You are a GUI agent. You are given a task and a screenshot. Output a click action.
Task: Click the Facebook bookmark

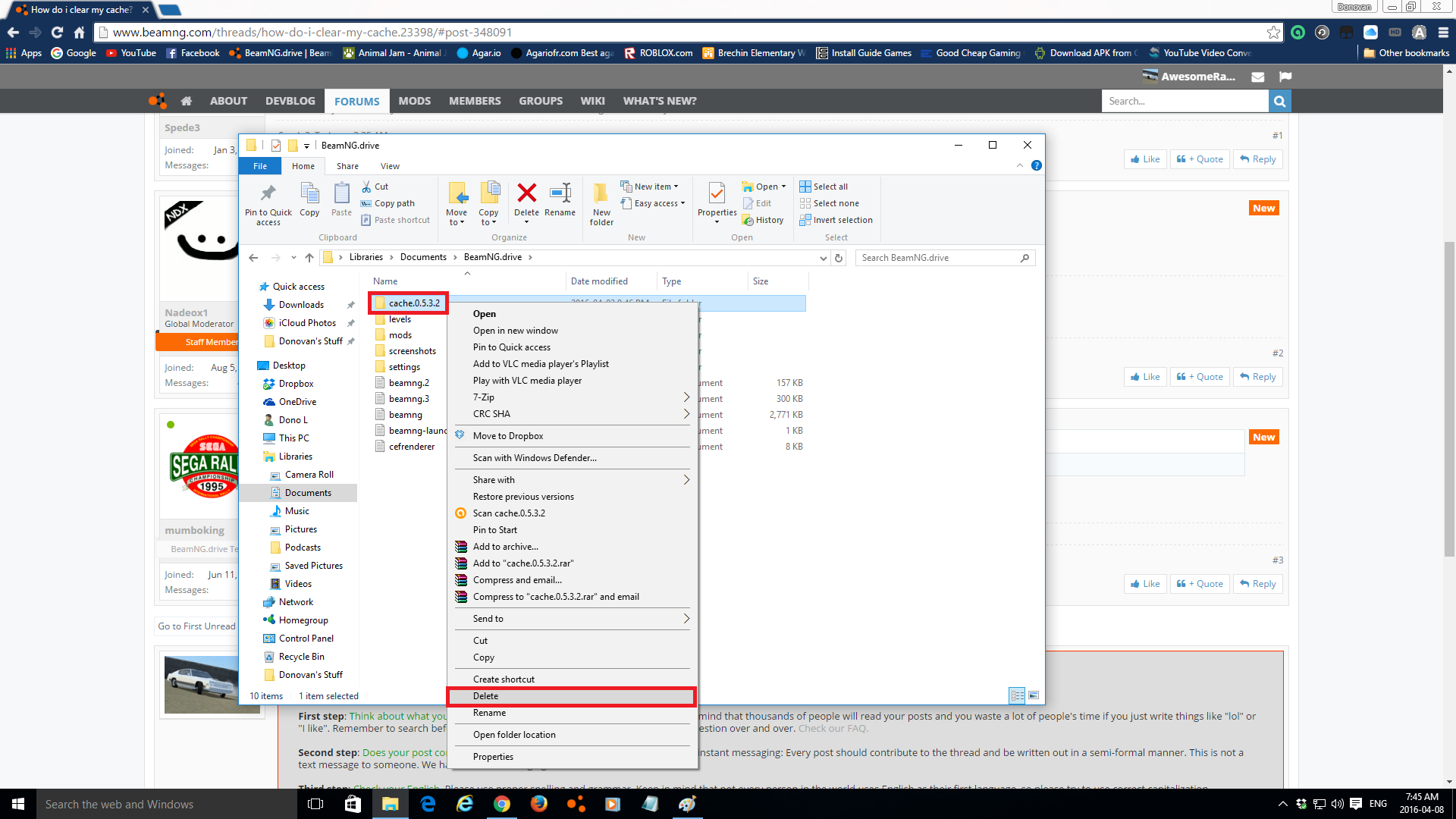pos(193,53)
